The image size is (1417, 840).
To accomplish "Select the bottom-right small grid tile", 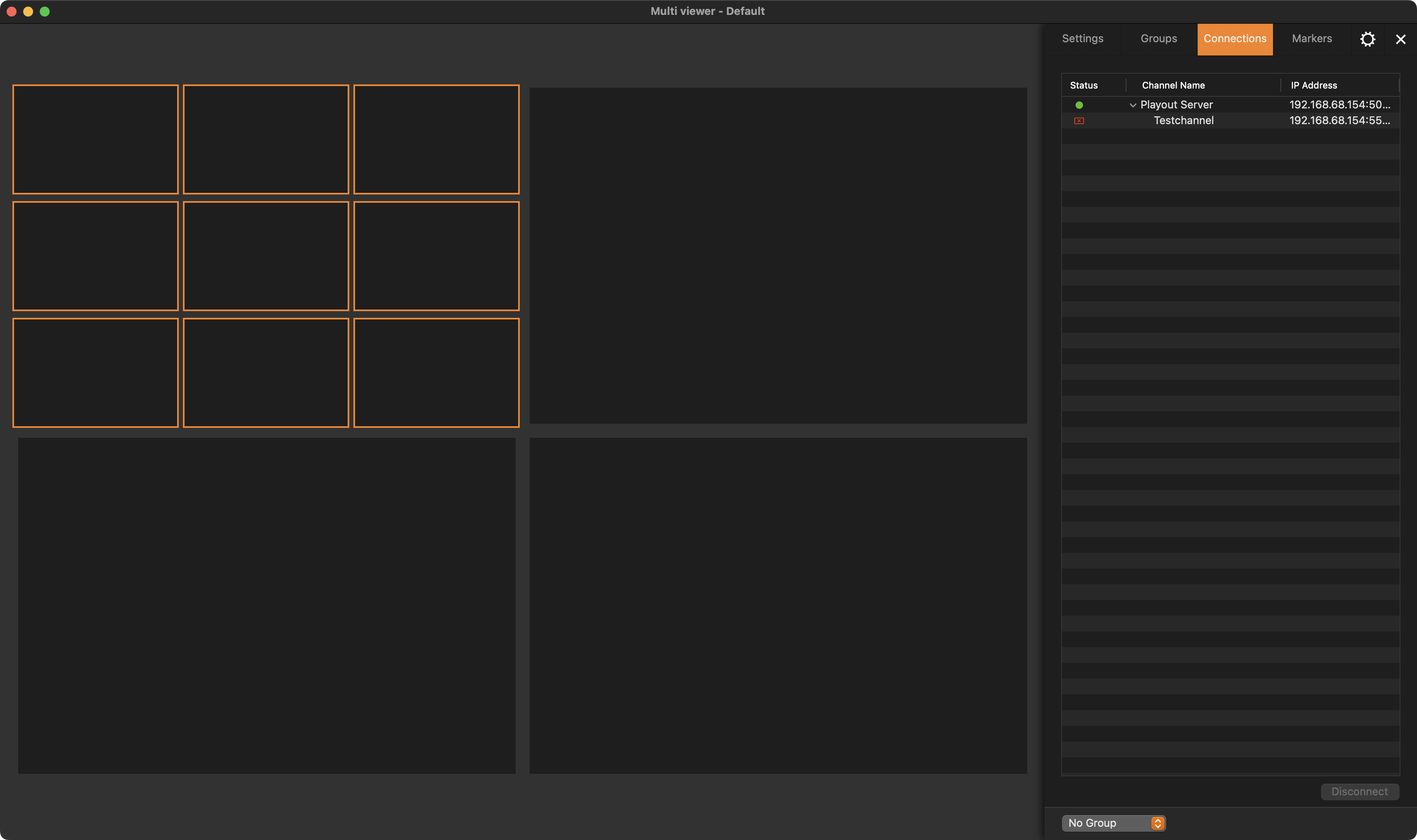I will 436,372.
